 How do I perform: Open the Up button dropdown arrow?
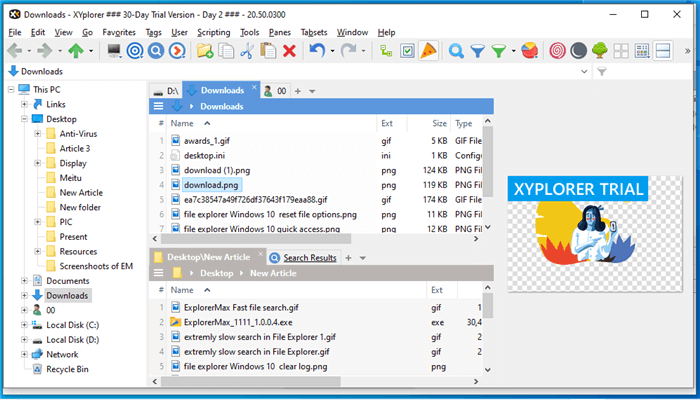(x=91, y=51)
